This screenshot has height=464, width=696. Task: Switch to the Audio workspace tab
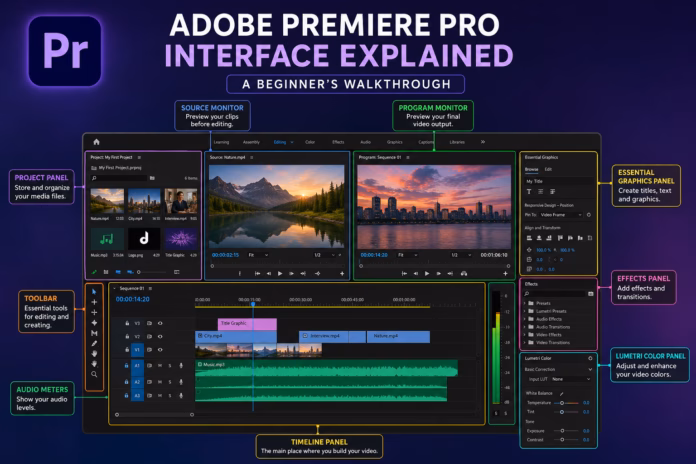(365, 142)
